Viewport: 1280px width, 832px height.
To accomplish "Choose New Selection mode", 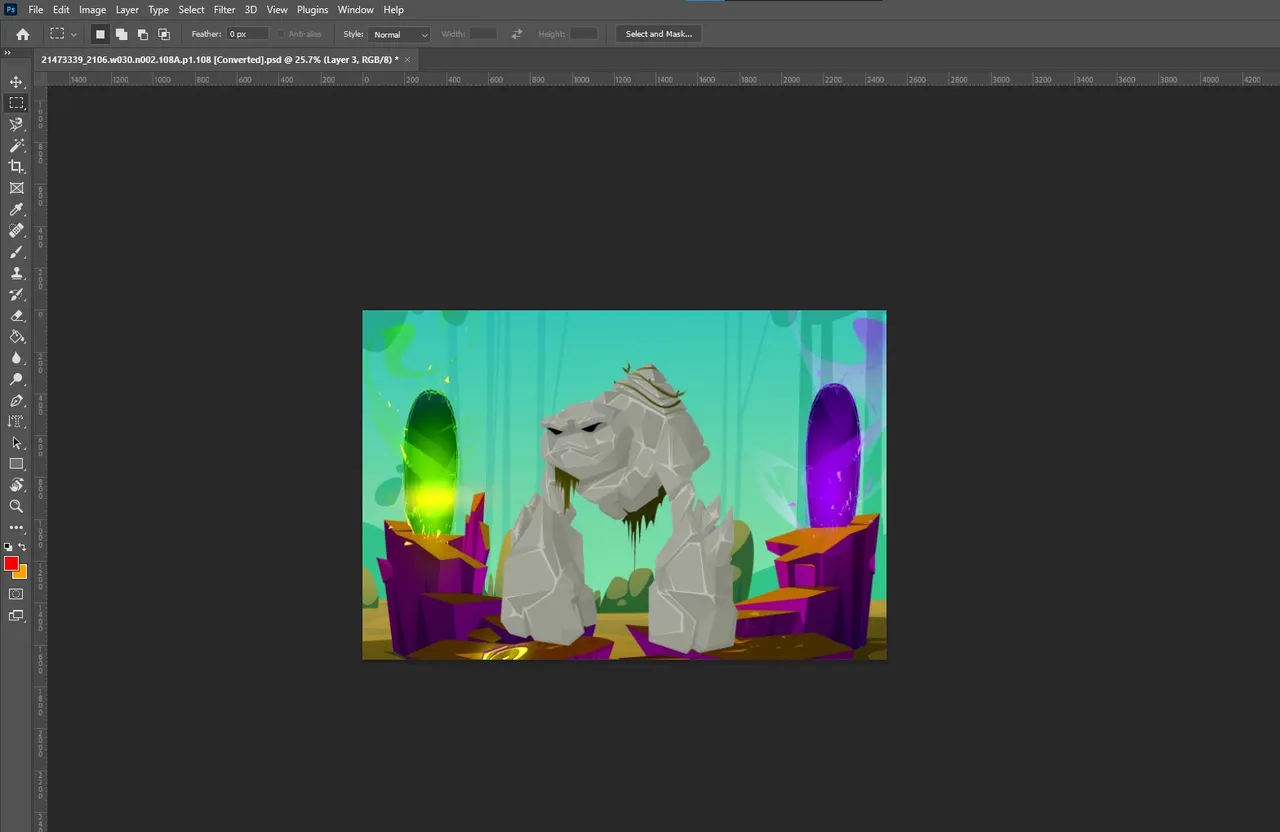I will pyautogui.click(x=100, y=34).
